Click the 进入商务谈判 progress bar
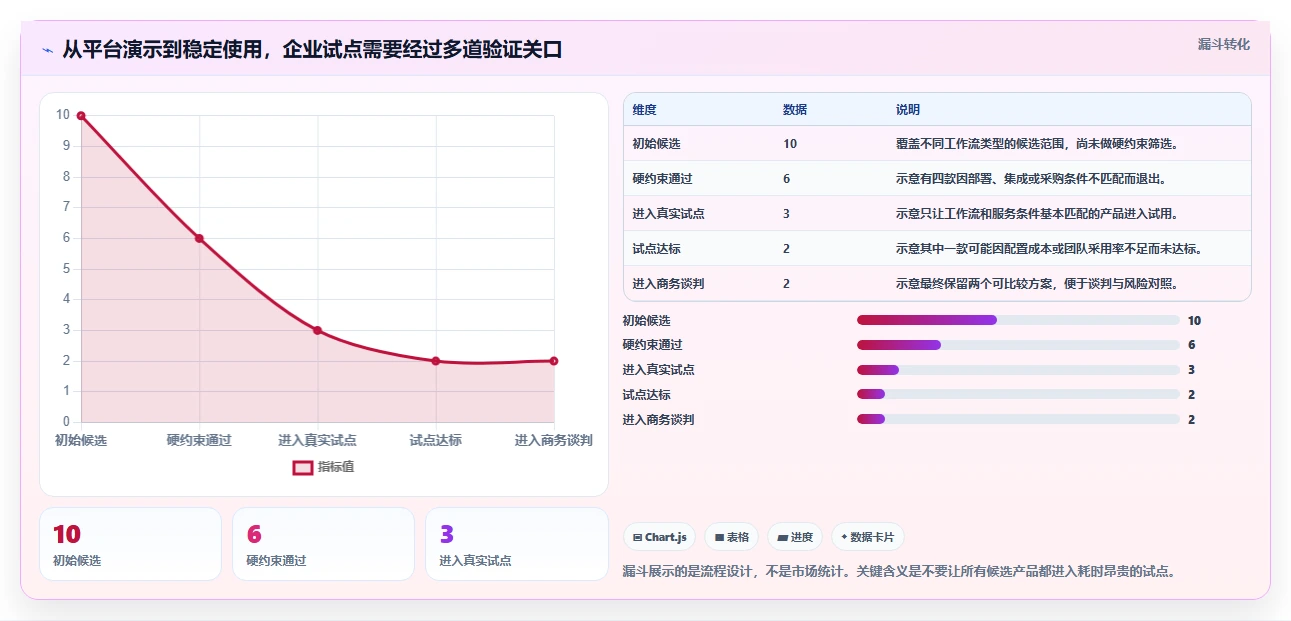Image resolution: width=1291 pixels, height=621 pixels. click(x=1018, y=420)
